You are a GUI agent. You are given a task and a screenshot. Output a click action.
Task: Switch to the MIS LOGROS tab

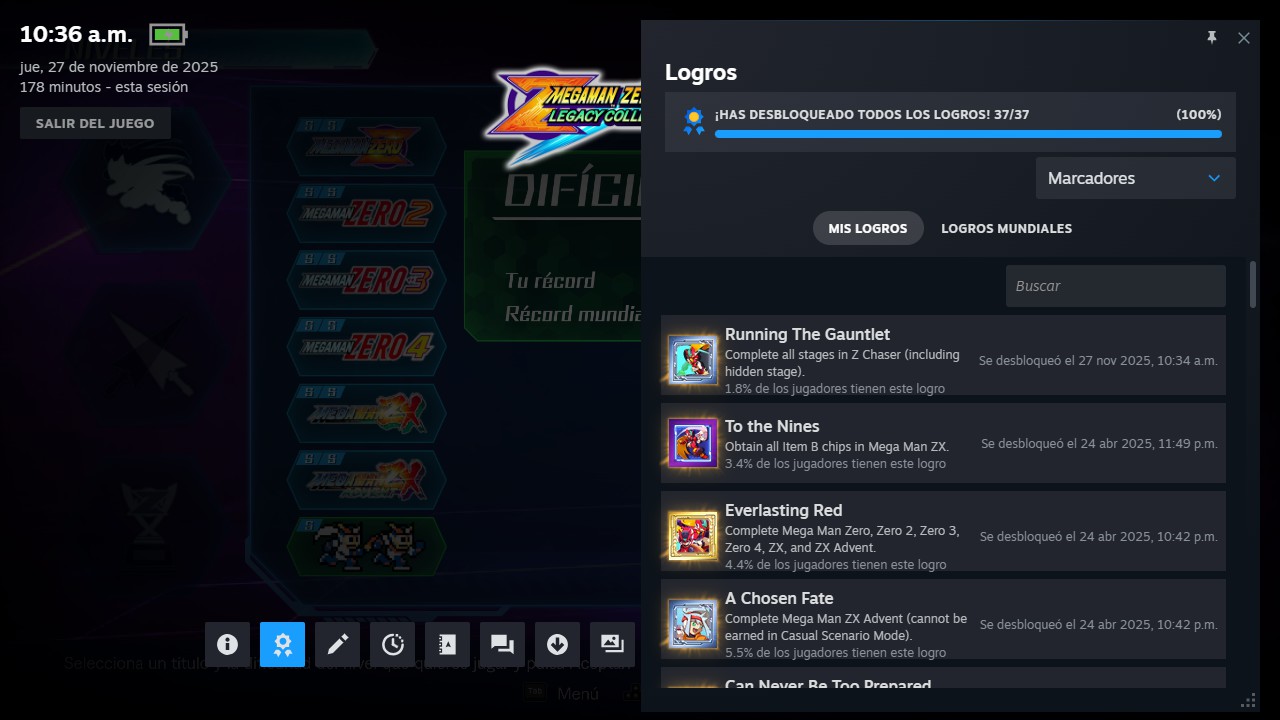coord(868,228)
